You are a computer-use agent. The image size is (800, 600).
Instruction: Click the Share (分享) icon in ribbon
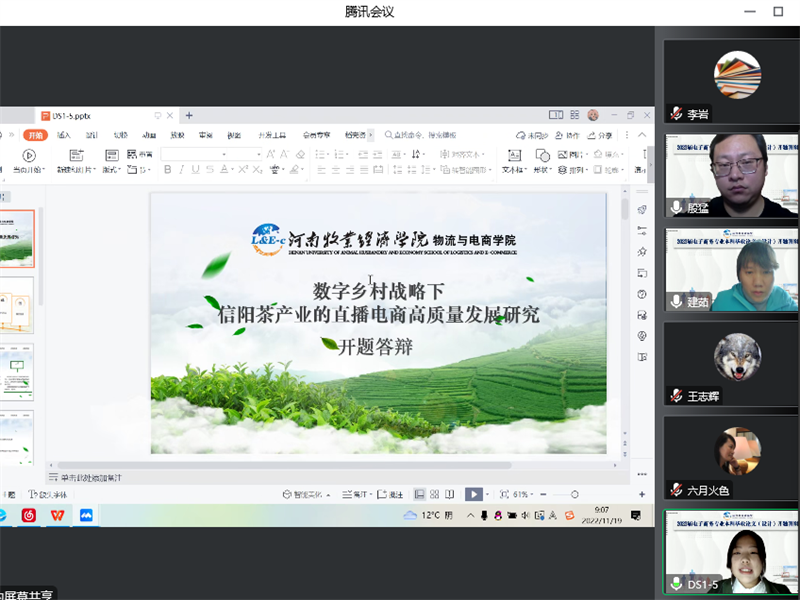pos(600,135)
